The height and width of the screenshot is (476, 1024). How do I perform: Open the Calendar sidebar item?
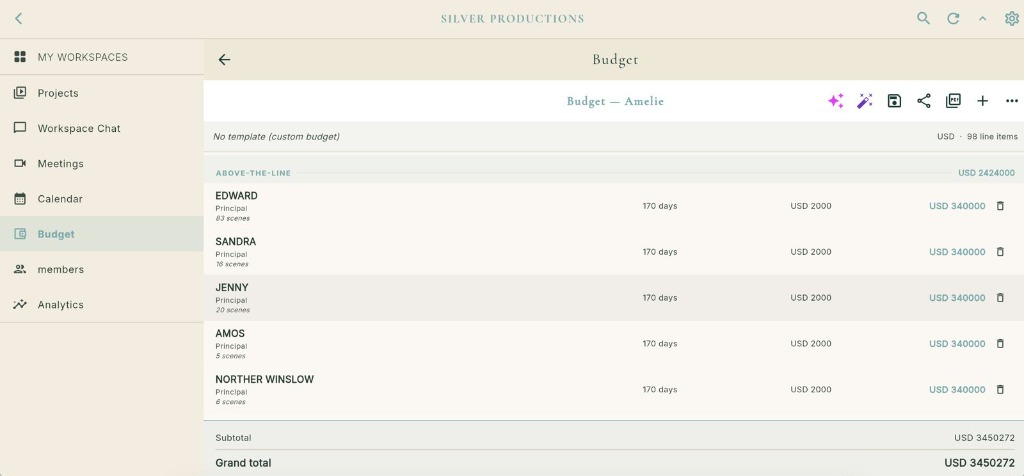coord(102,198)
